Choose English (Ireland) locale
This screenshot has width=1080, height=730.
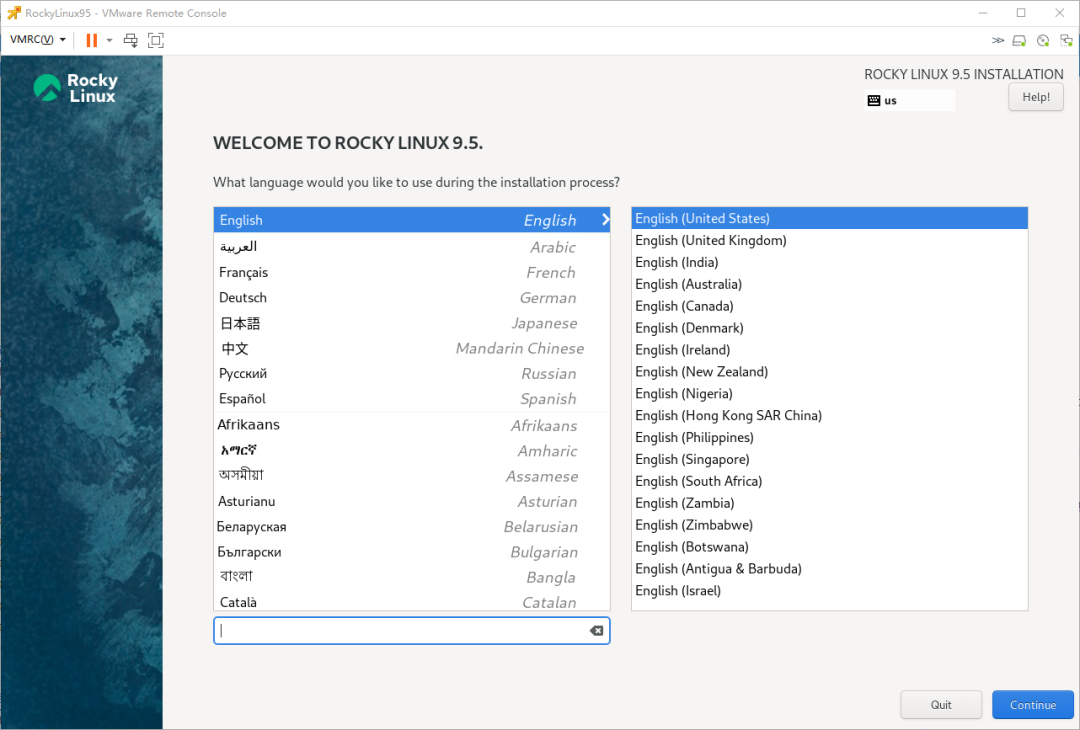tap(829, 350)
